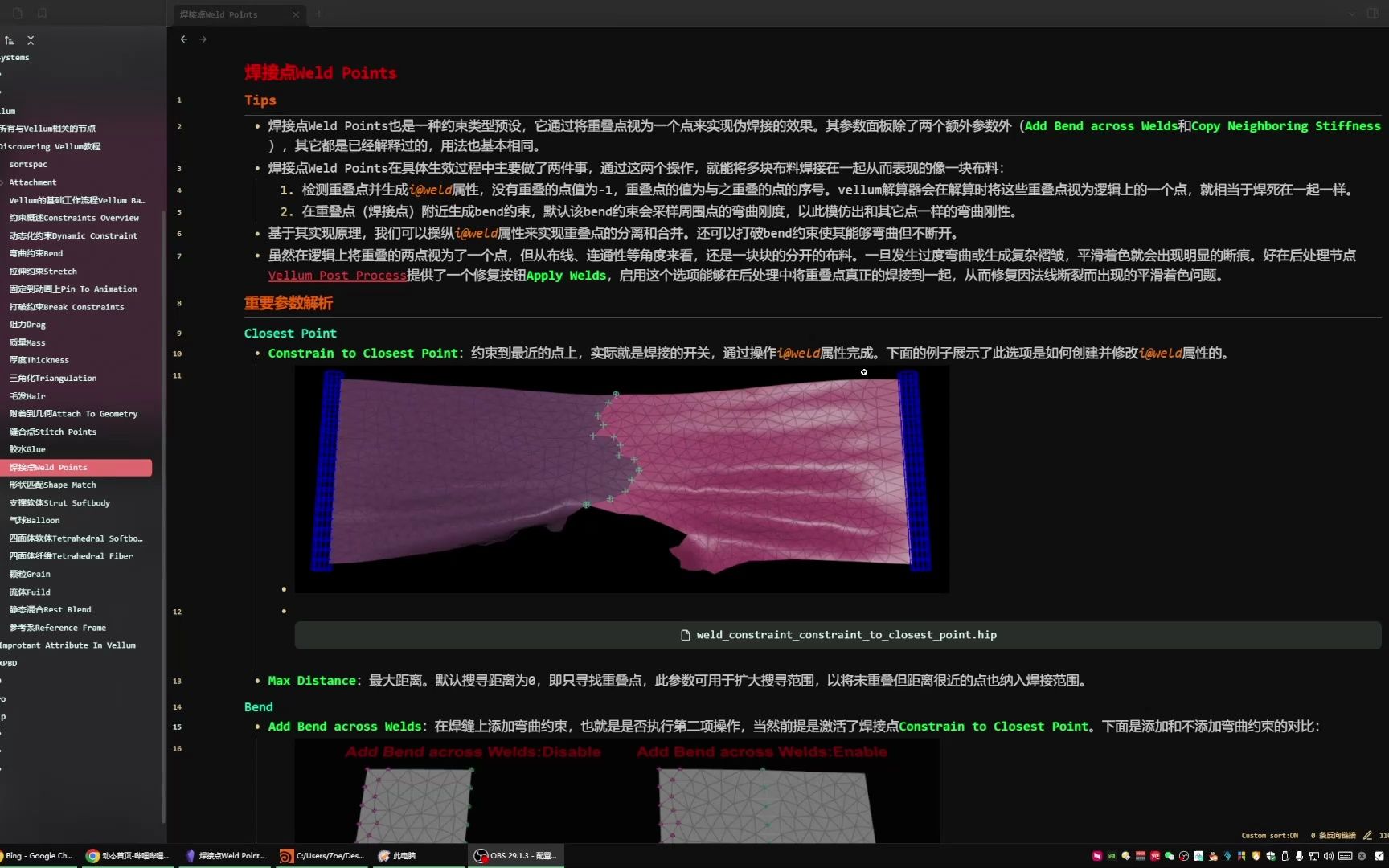The width and height of the screenshot is (1389, 868).
Task: Click the Add Bend across Welds comparison image
Action: click(617, 791)
